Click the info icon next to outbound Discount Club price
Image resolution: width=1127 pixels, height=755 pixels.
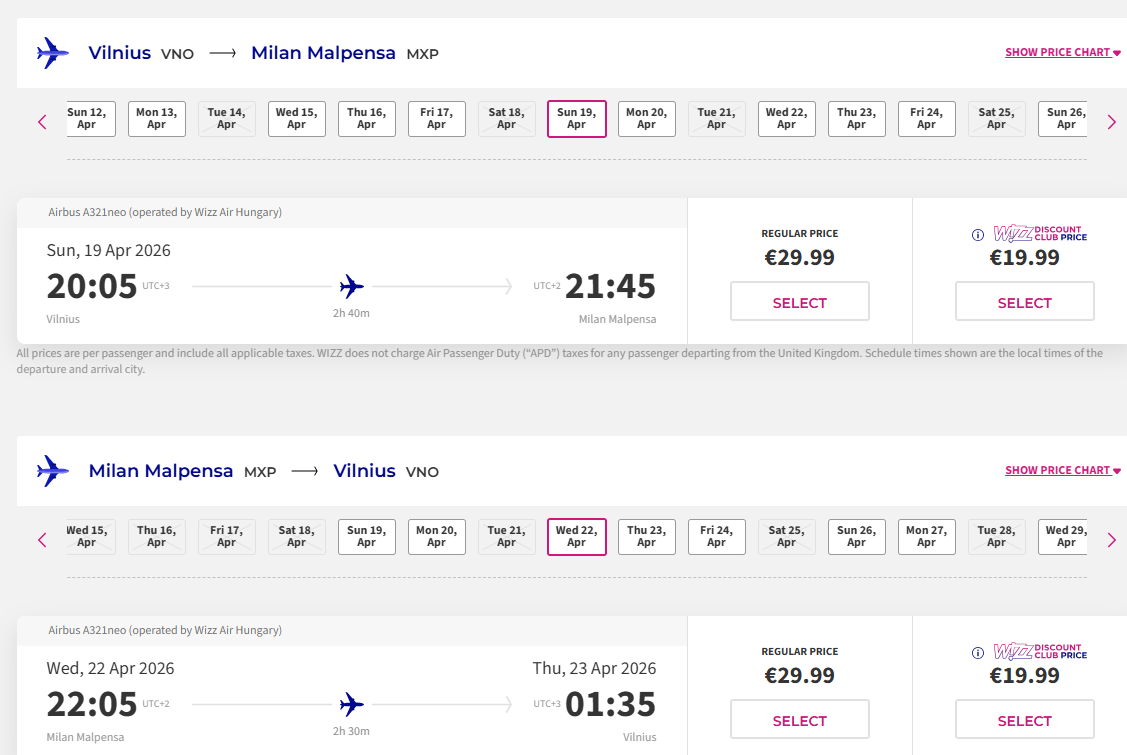(978, 235)
